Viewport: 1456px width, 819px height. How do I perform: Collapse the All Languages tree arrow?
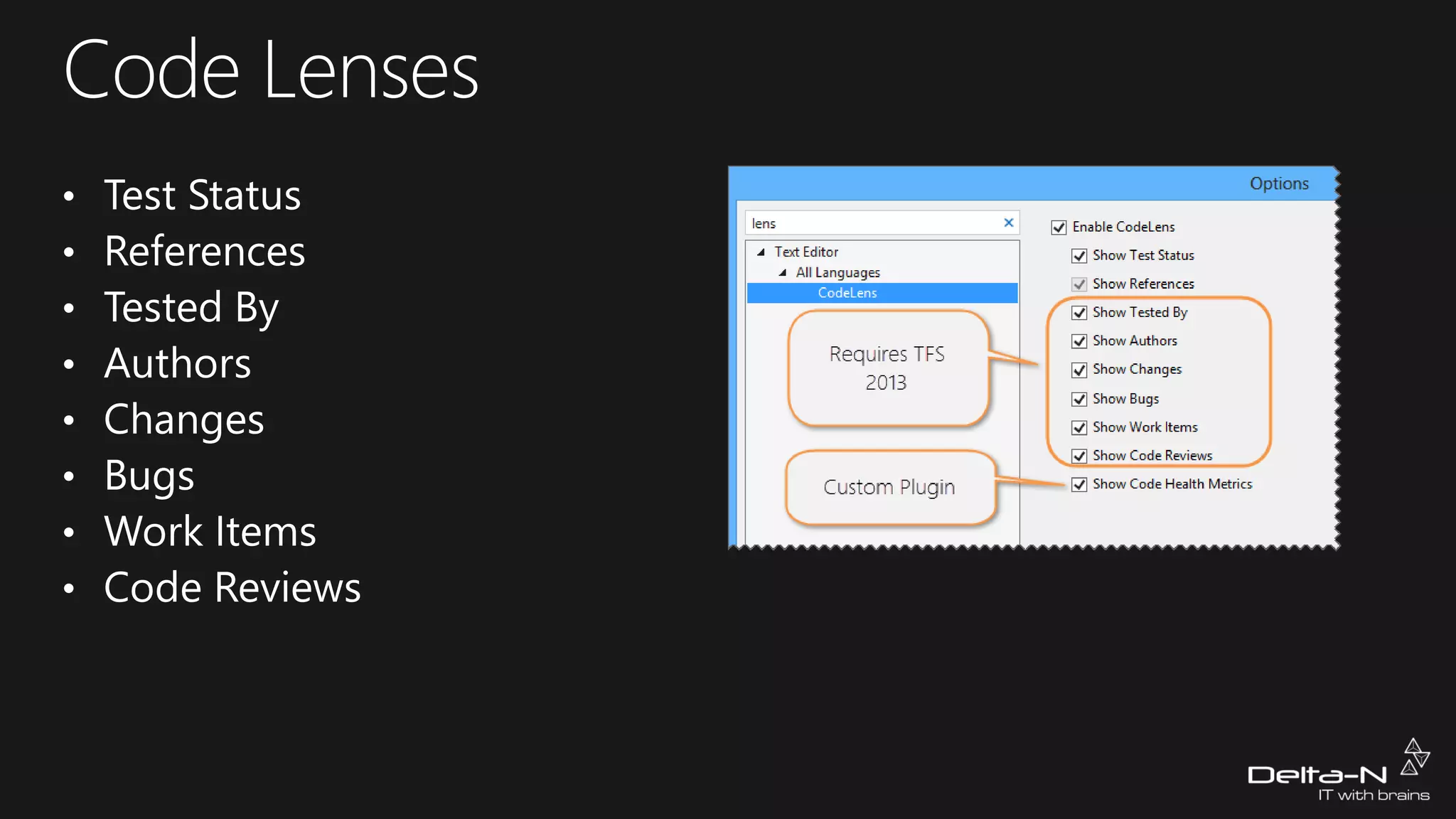coord(783,272)
